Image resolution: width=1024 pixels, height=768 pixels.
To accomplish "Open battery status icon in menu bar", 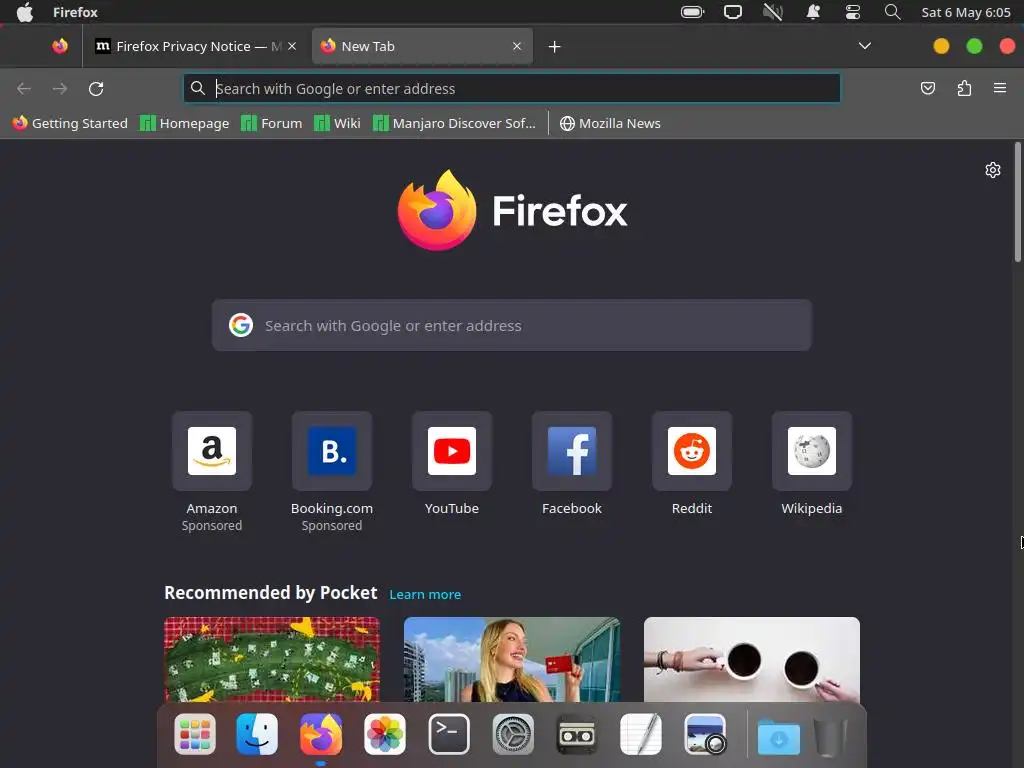I will pyautogui.click(x=692, y=12).
